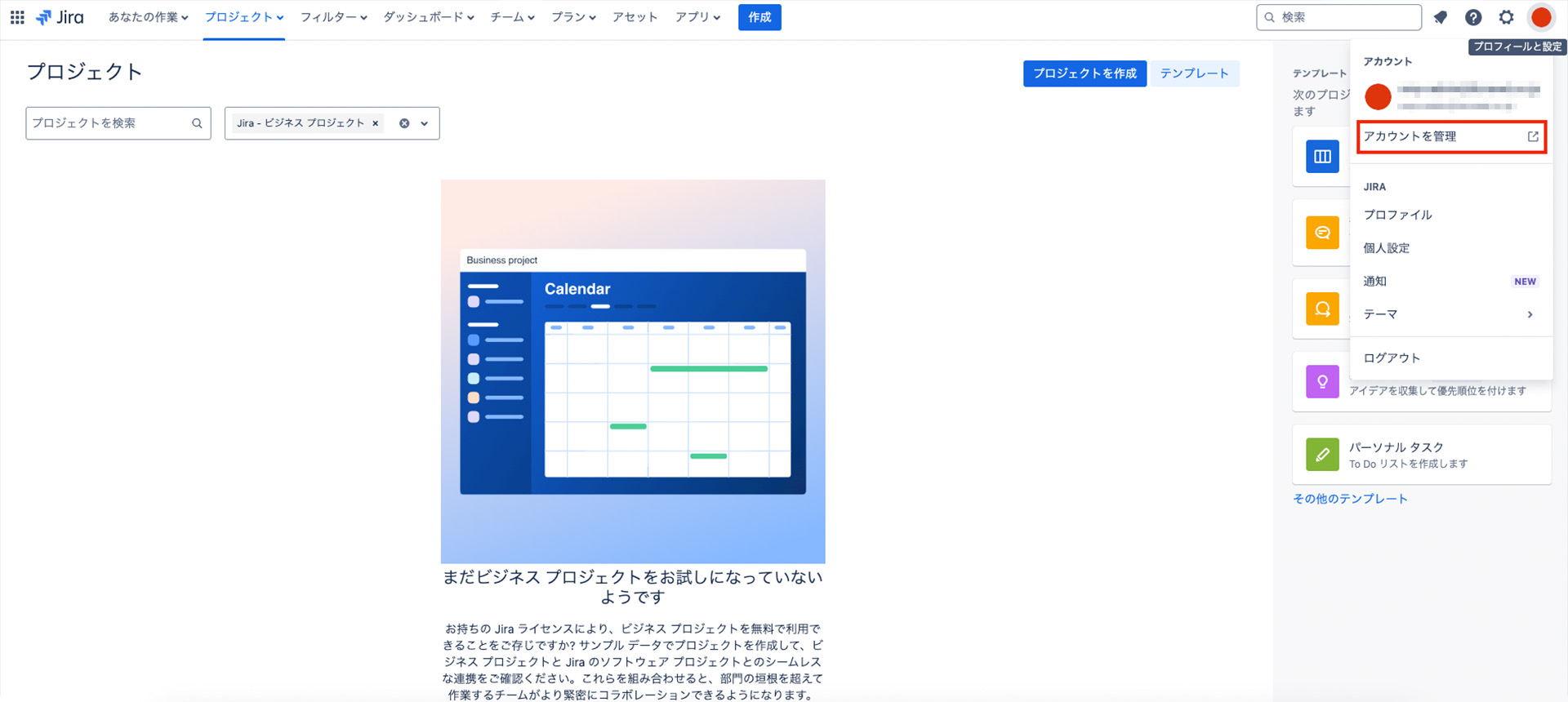Open the app switcher grid icon
This screenshot has width=1568, height=702.
[x=17, y=17]
